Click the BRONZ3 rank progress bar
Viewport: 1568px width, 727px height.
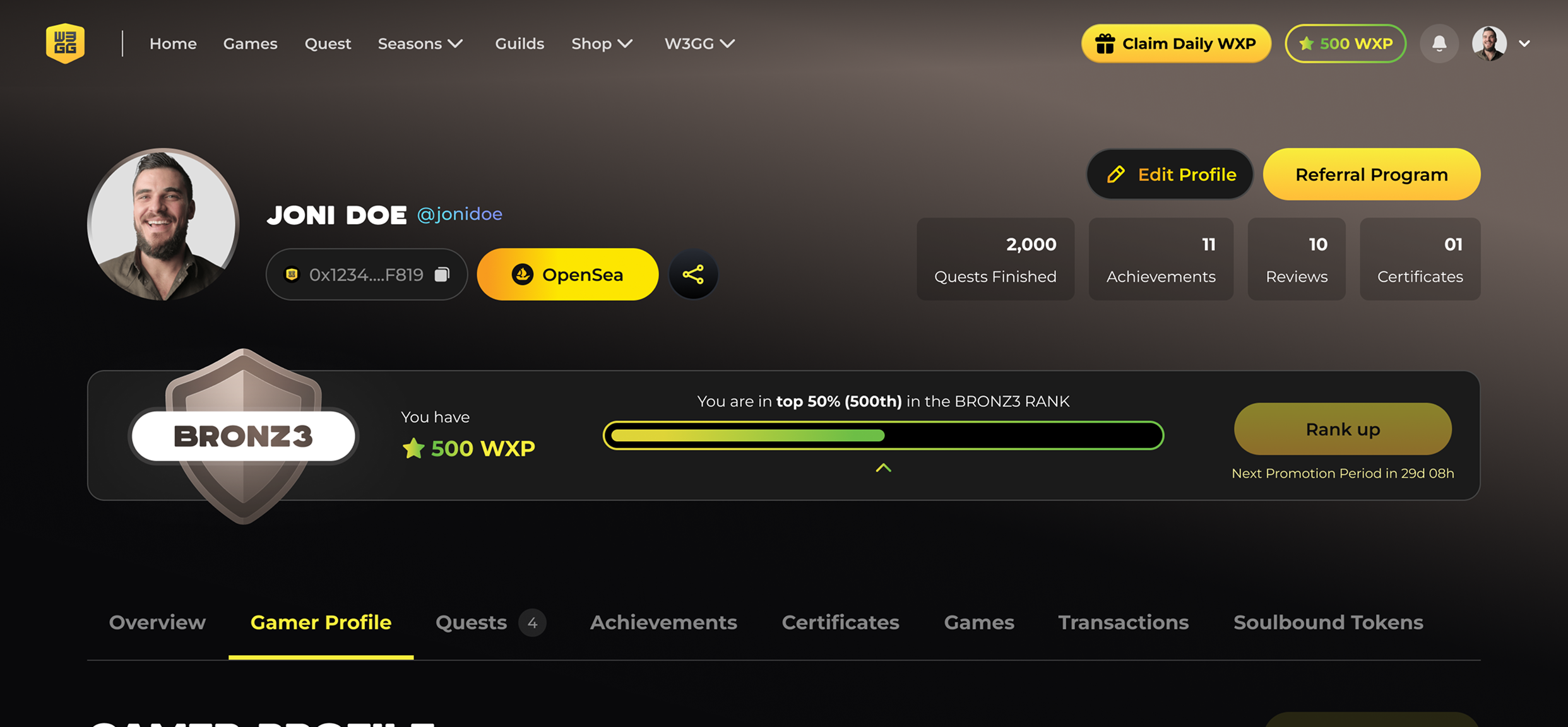[x=883, y=435]
